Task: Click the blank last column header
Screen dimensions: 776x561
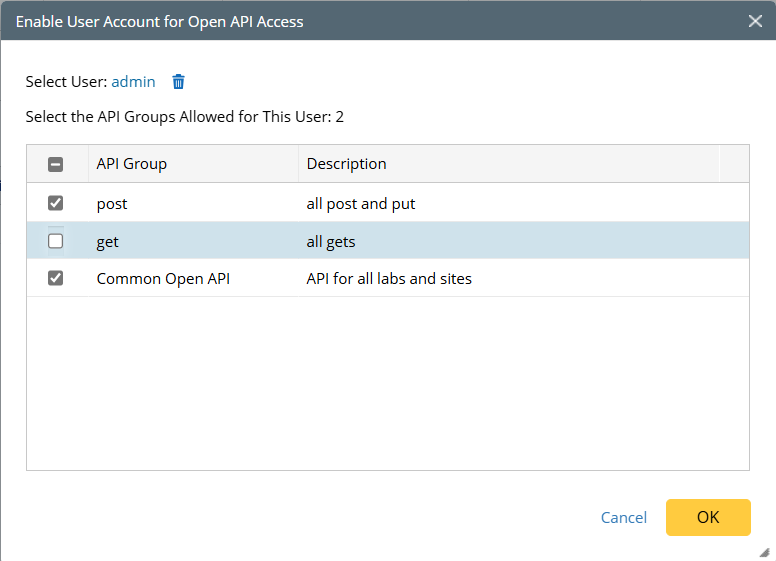Action: (734, 164)
